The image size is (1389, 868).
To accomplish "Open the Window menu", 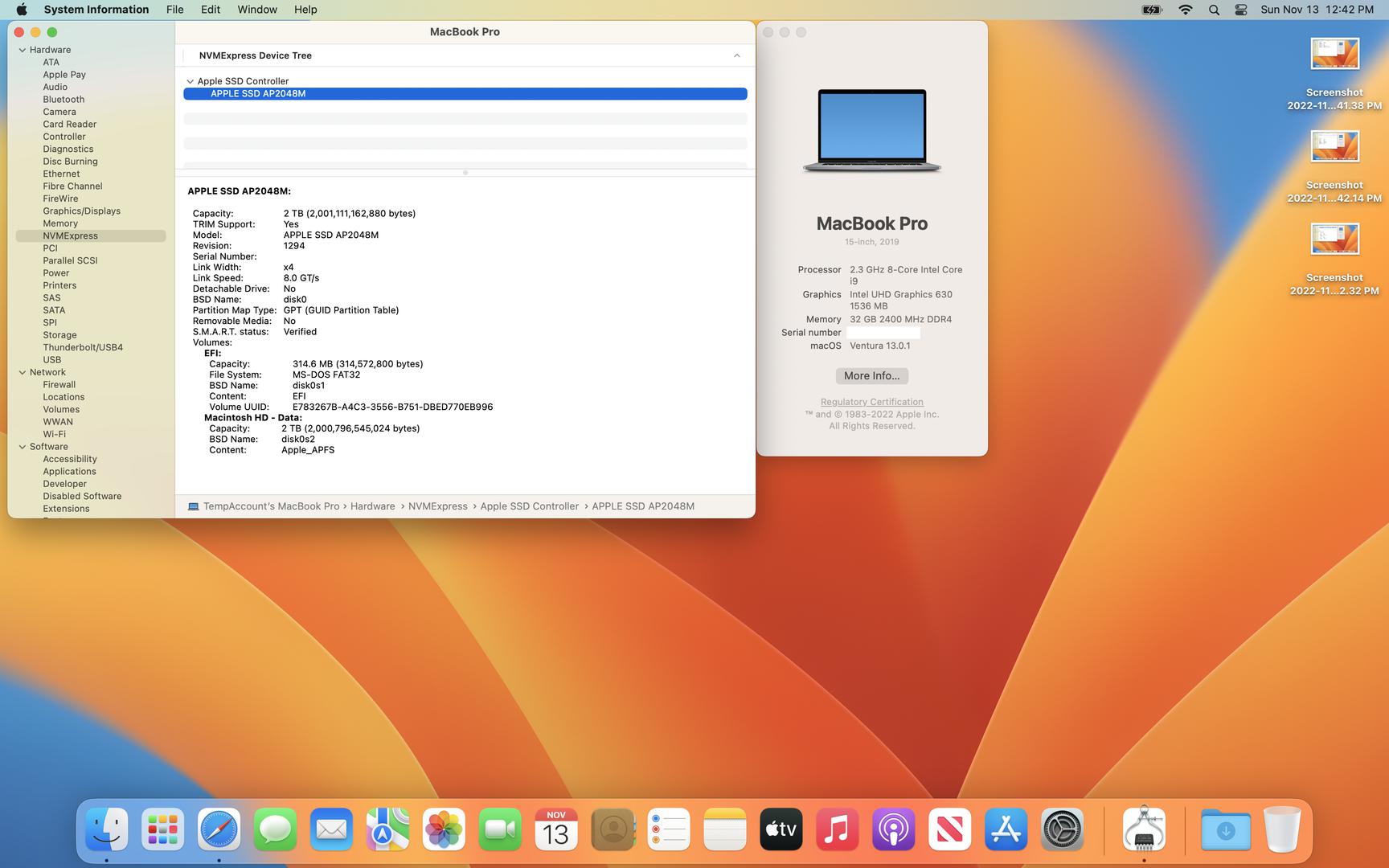I will pyautogui.click(x=257, y=10).
